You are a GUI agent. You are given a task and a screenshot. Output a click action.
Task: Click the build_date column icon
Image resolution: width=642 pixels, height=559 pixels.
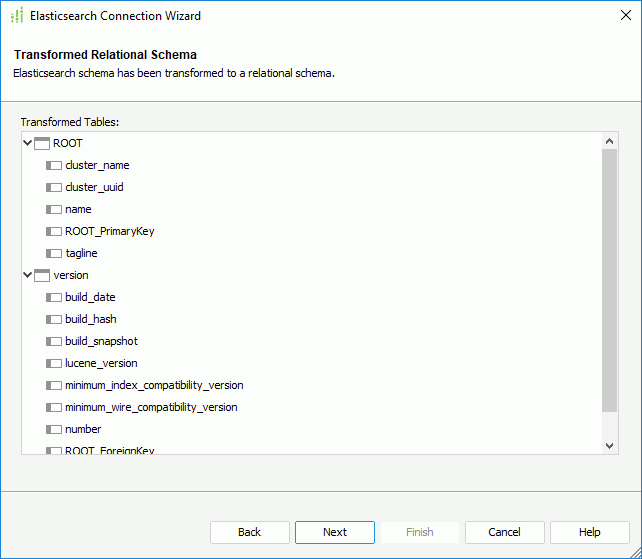[x=54, y=297]
